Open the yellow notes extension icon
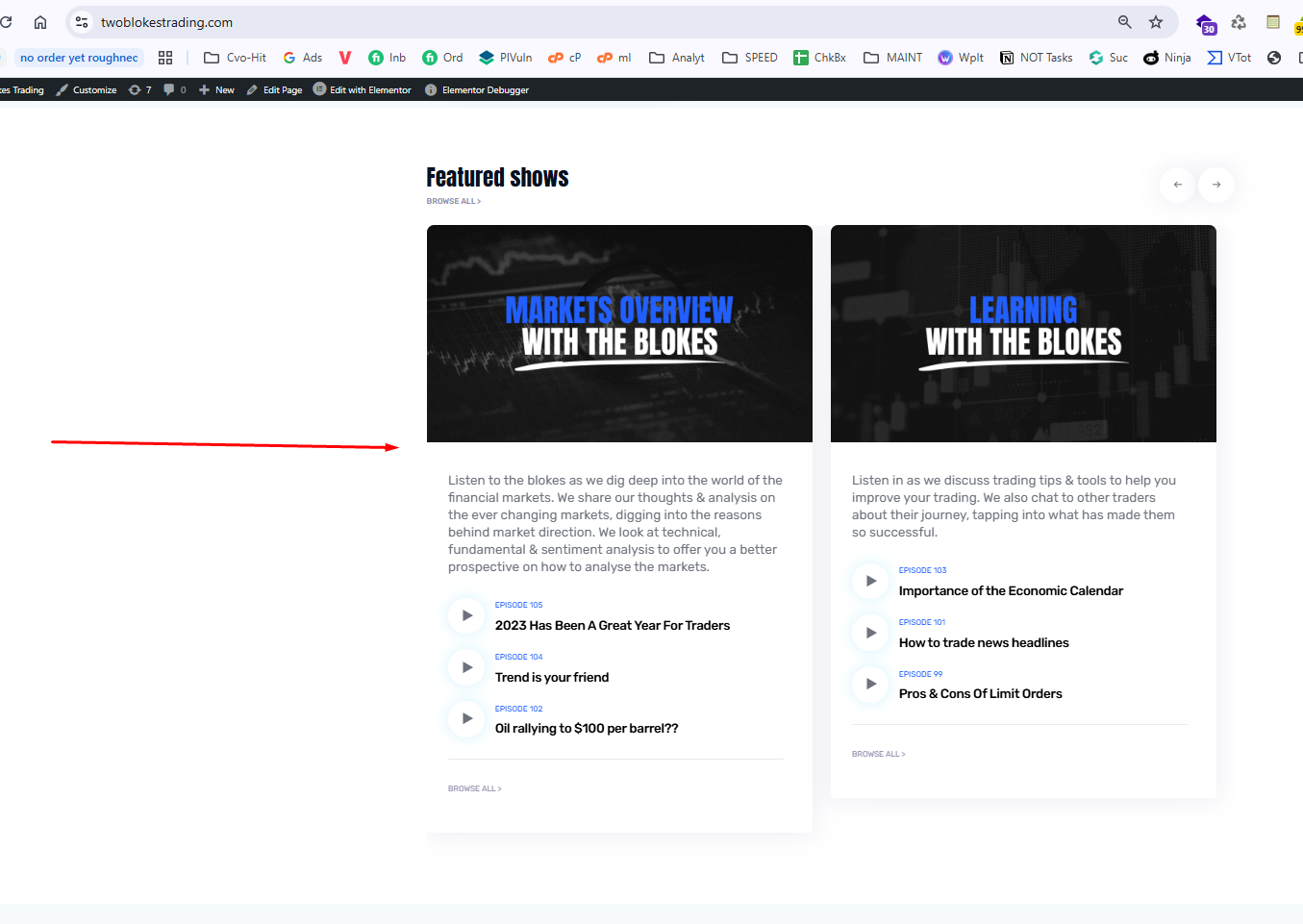1303x924 pixels. [1273, 21]
